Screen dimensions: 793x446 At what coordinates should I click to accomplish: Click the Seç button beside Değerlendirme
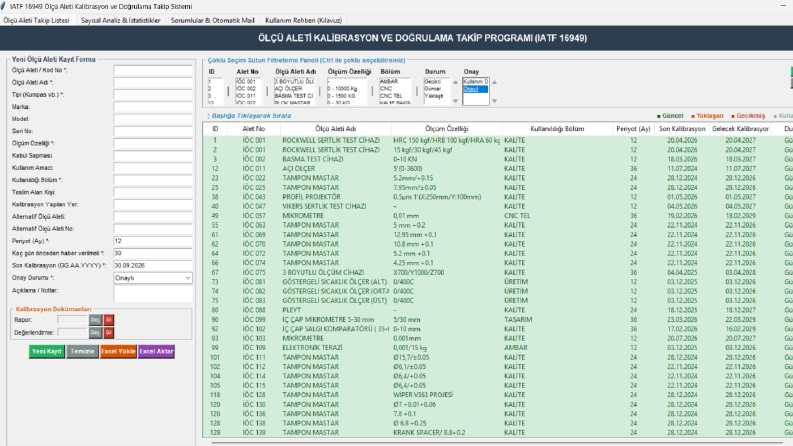(x=95, y=332)
